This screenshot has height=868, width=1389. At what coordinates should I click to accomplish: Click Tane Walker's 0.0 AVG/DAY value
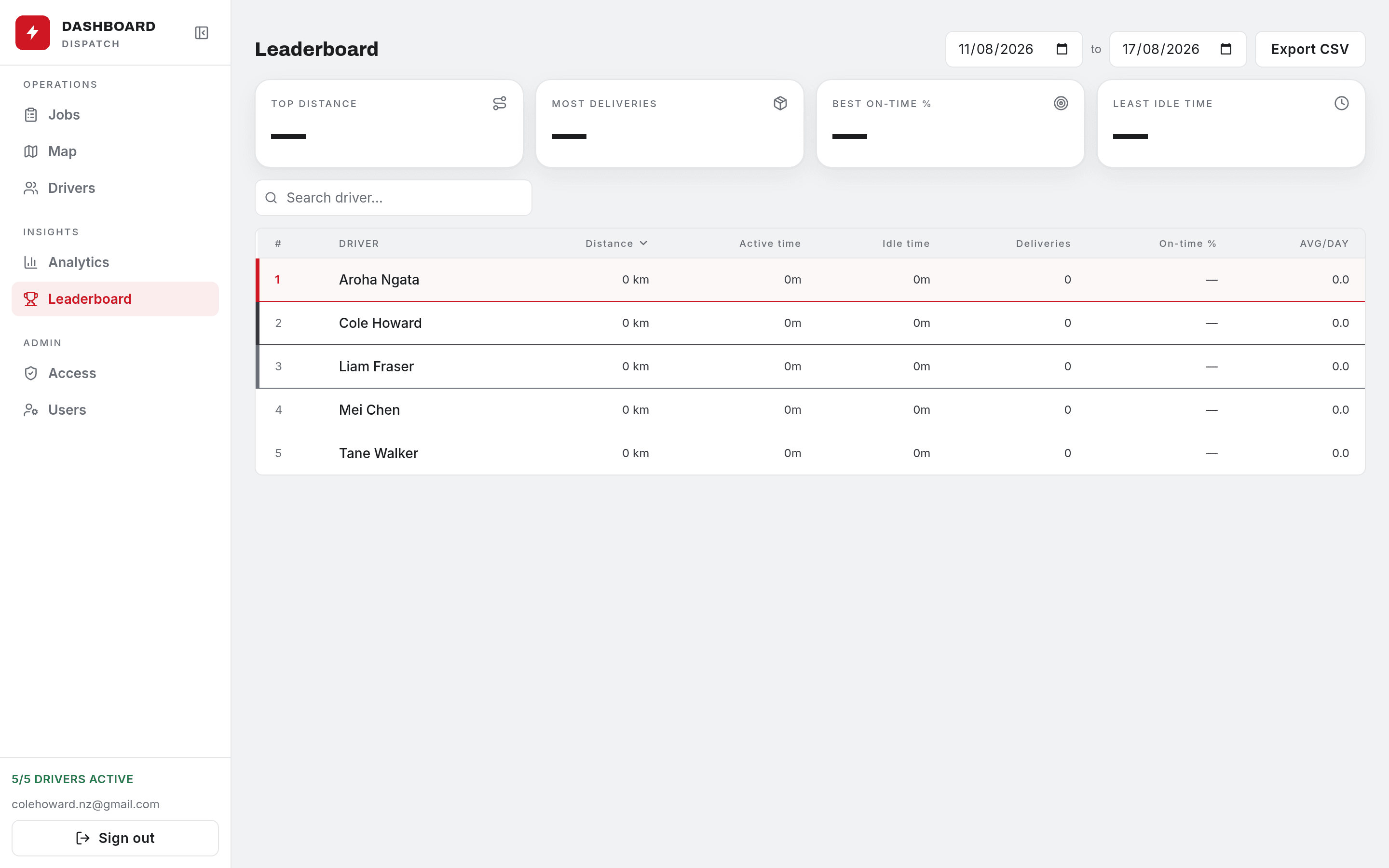click(x=1340, y=453)
